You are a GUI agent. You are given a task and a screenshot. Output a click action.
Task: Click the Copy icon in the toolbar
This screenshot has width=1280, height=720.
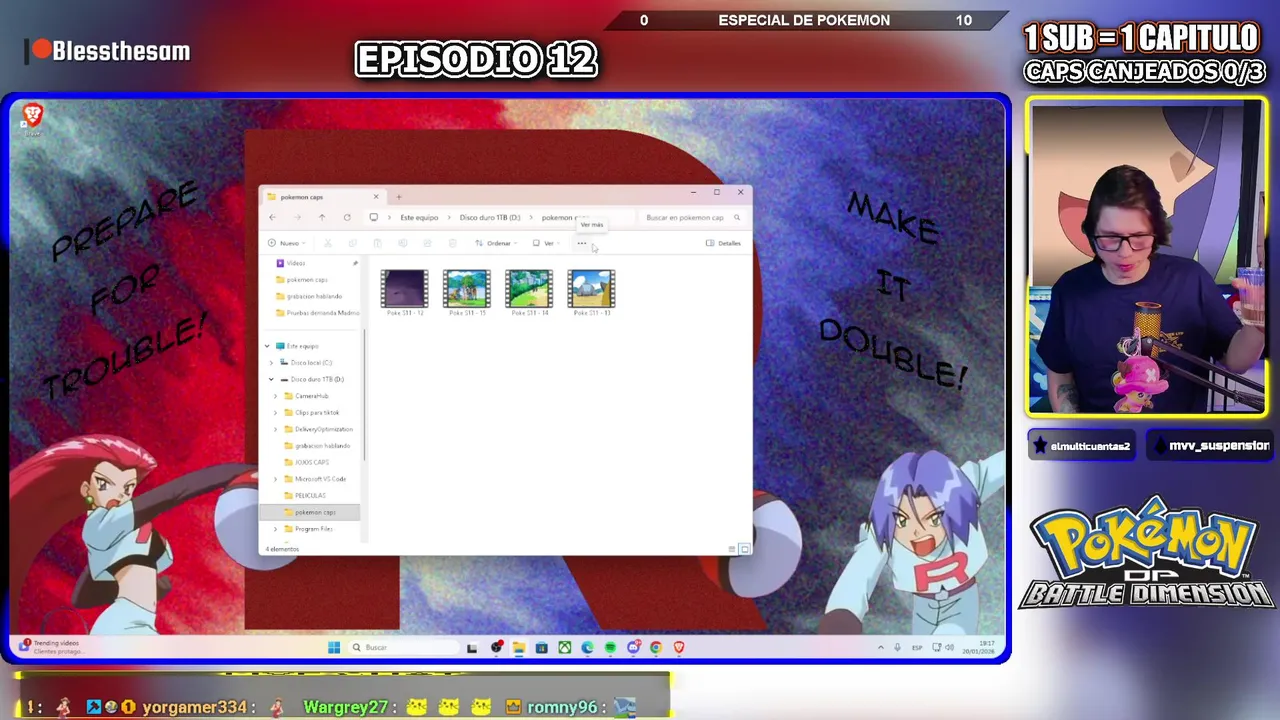[x=352, y=243]
